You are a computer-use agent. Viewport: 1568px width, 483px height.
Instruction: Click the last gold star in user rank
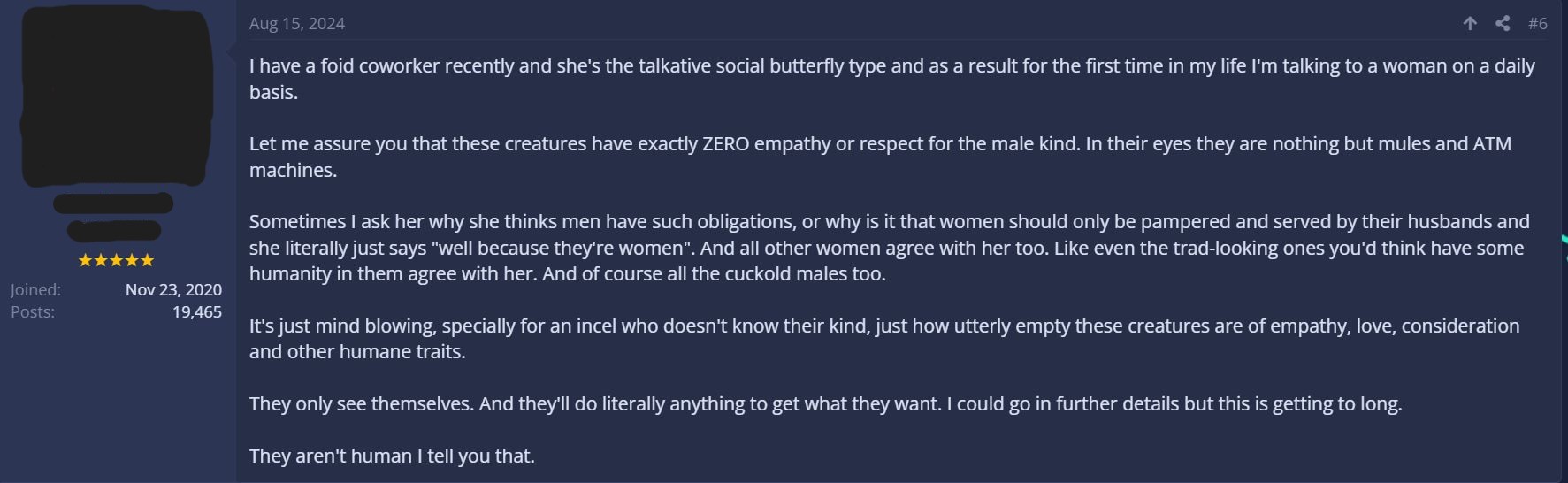(x=147, y=260)
